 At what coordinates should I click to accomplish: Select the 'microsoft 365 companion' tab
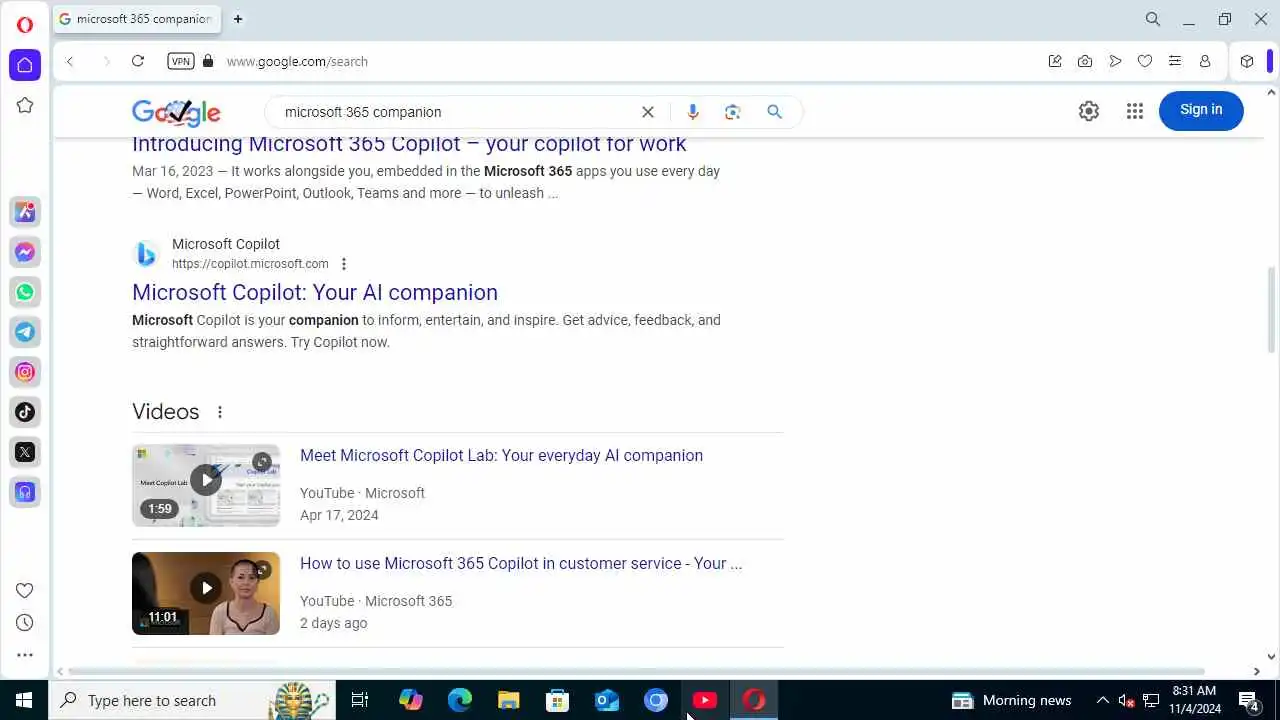[137, 19]
